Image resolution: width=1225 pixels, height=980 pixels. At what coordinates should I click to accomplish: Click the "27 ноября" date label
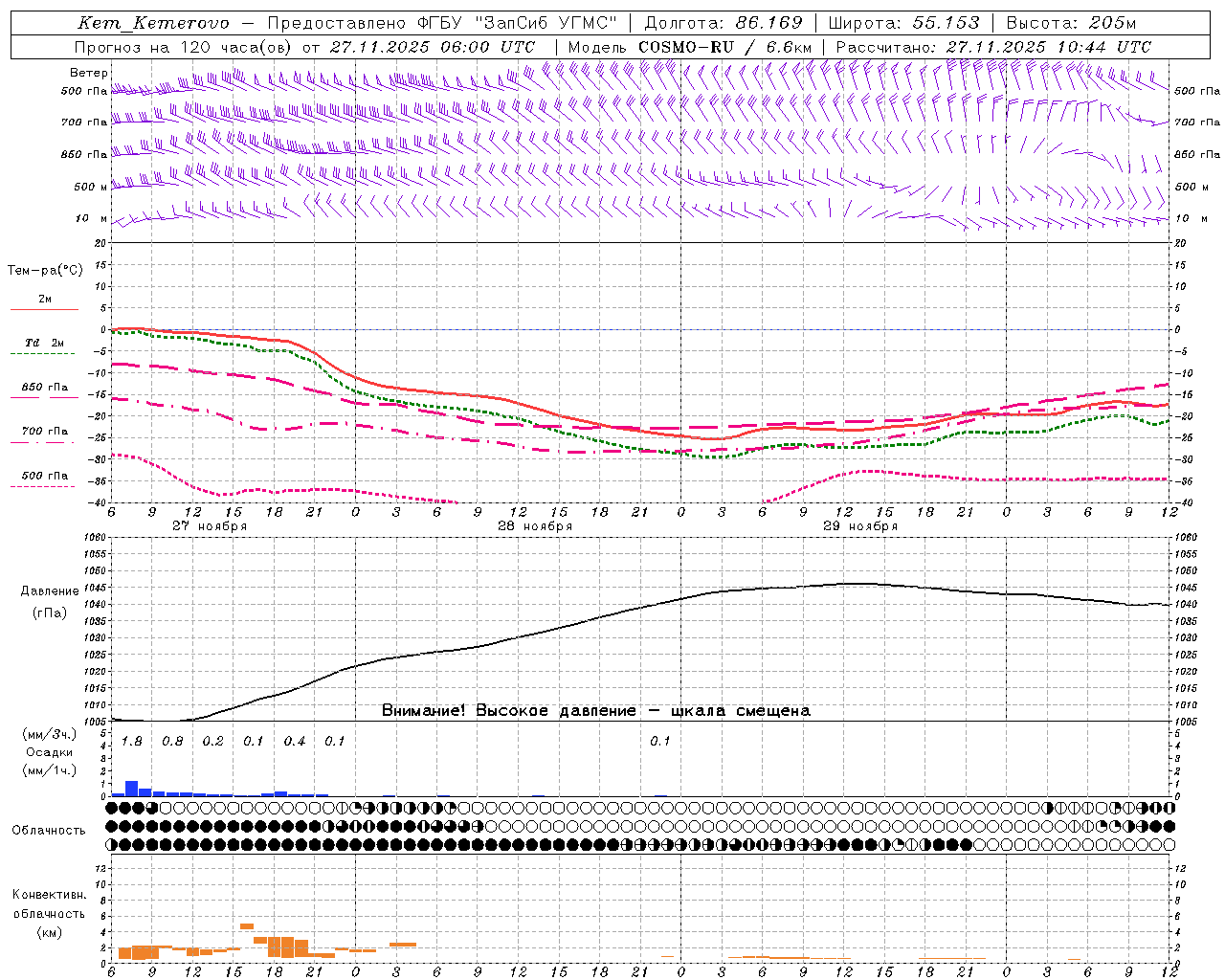pos(210,526)
